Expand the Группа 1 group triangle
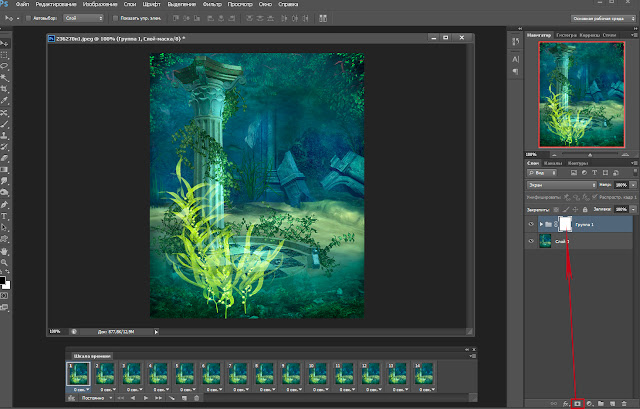The height and width of the screenshot is (409, 640). (x=541, y=224)
